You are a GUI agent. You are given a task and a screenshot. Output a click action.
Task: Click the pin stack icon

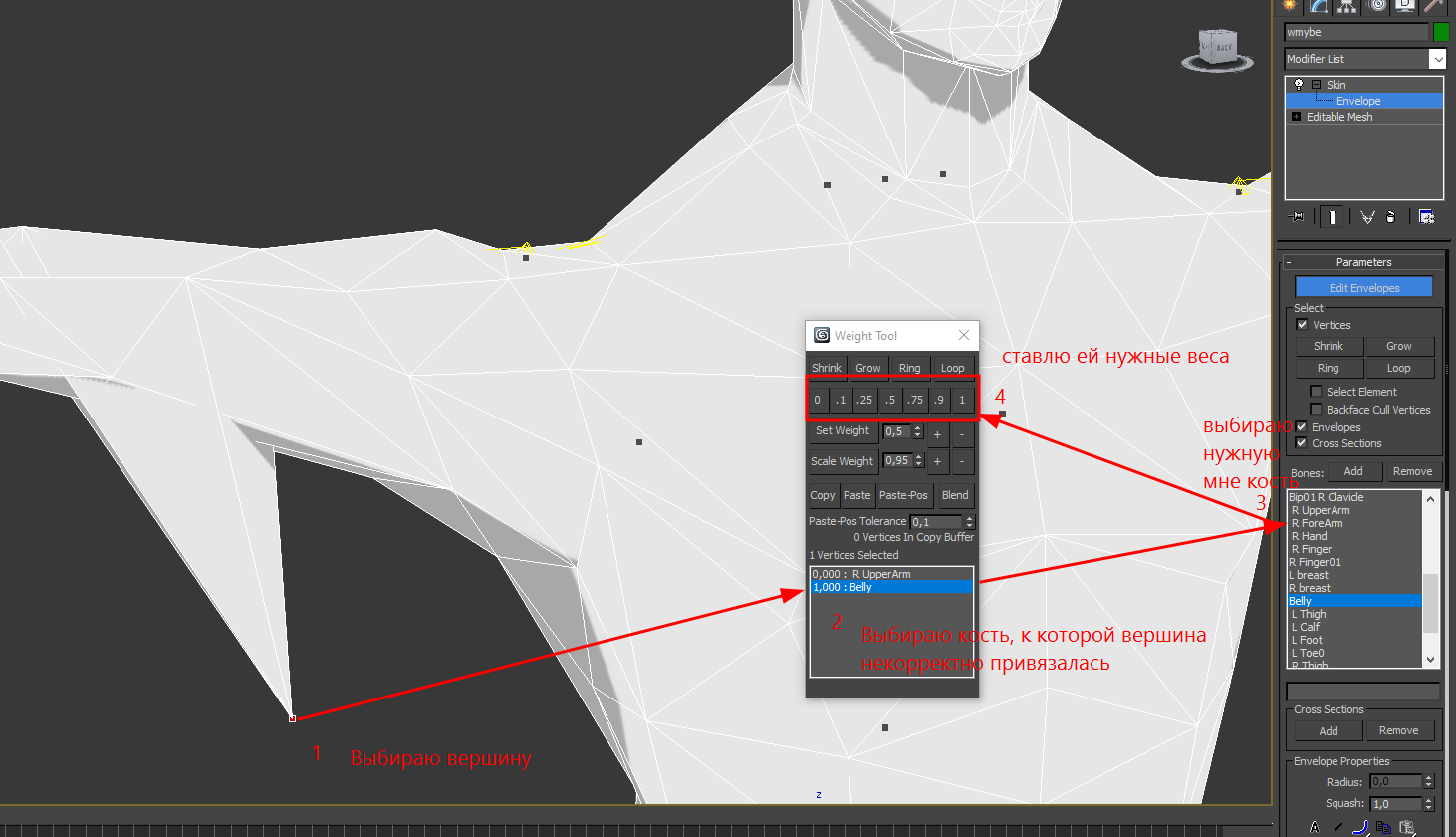[1297, 216]
